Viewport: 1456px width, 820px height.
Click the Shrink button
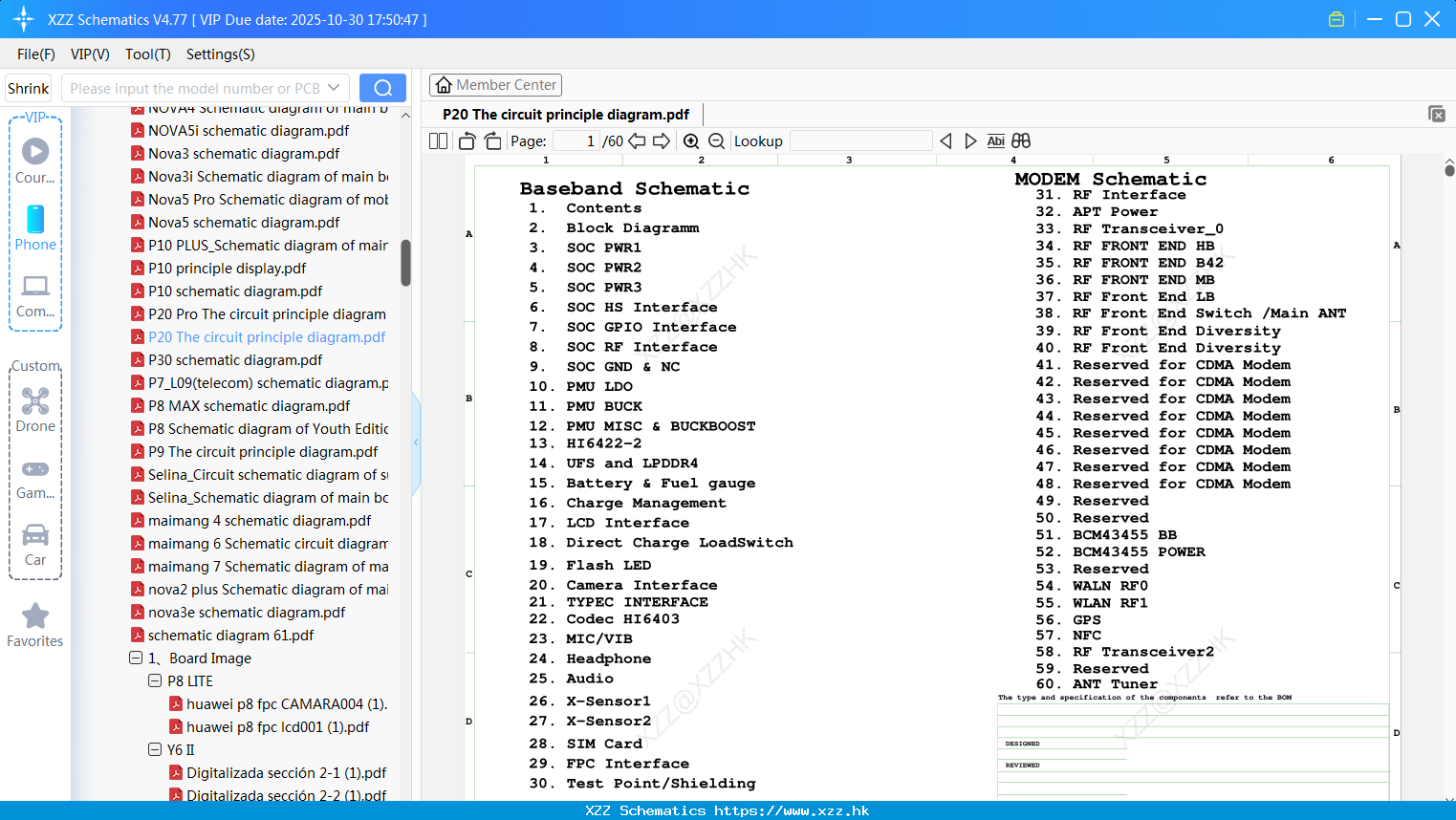click(x=29, y=88)
